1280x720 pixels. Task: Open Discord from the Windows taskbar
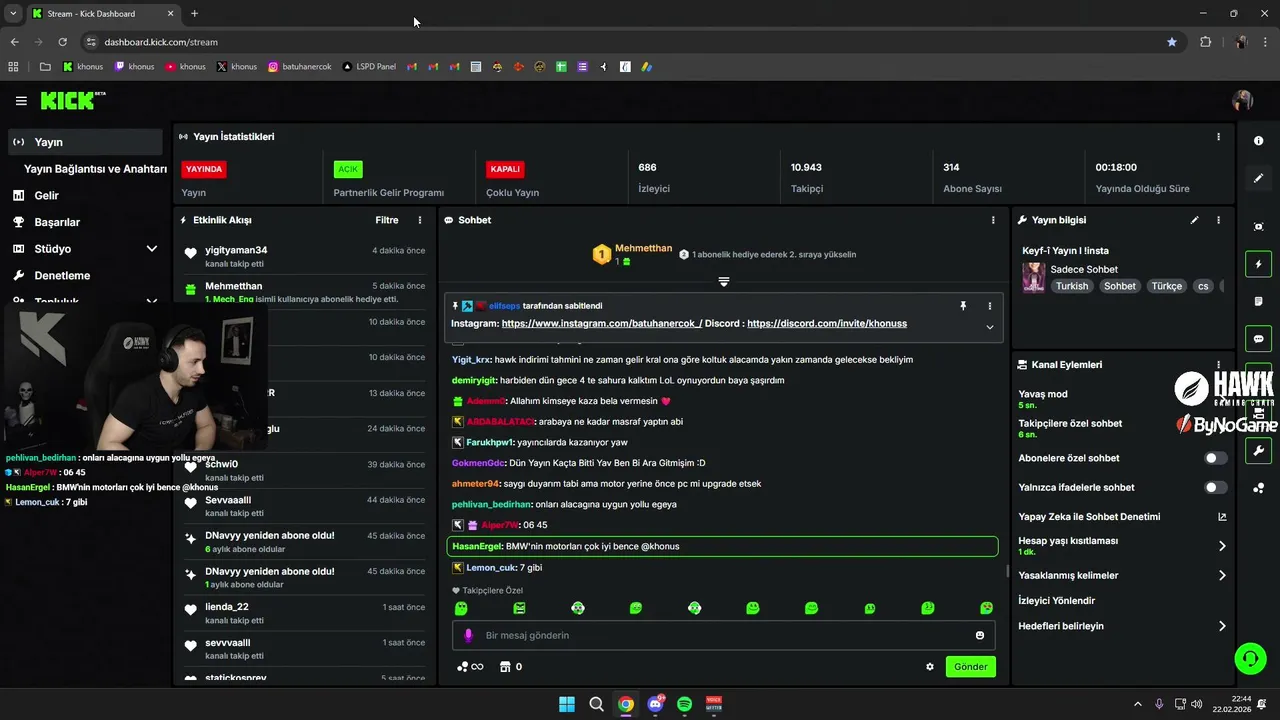click(x=655, y=704)
